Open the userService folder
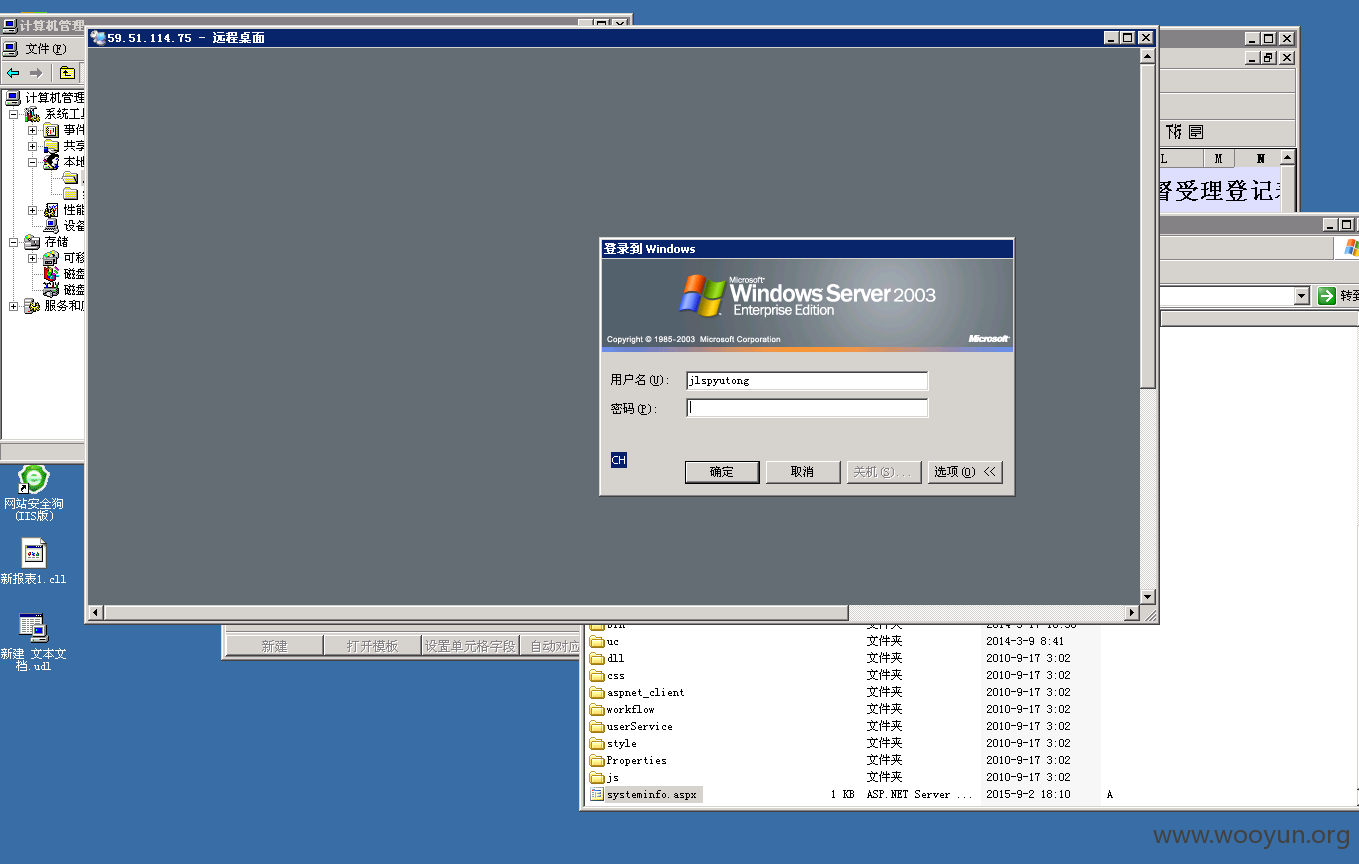The height and width of the screenshot is (864, 1359). 631,727
